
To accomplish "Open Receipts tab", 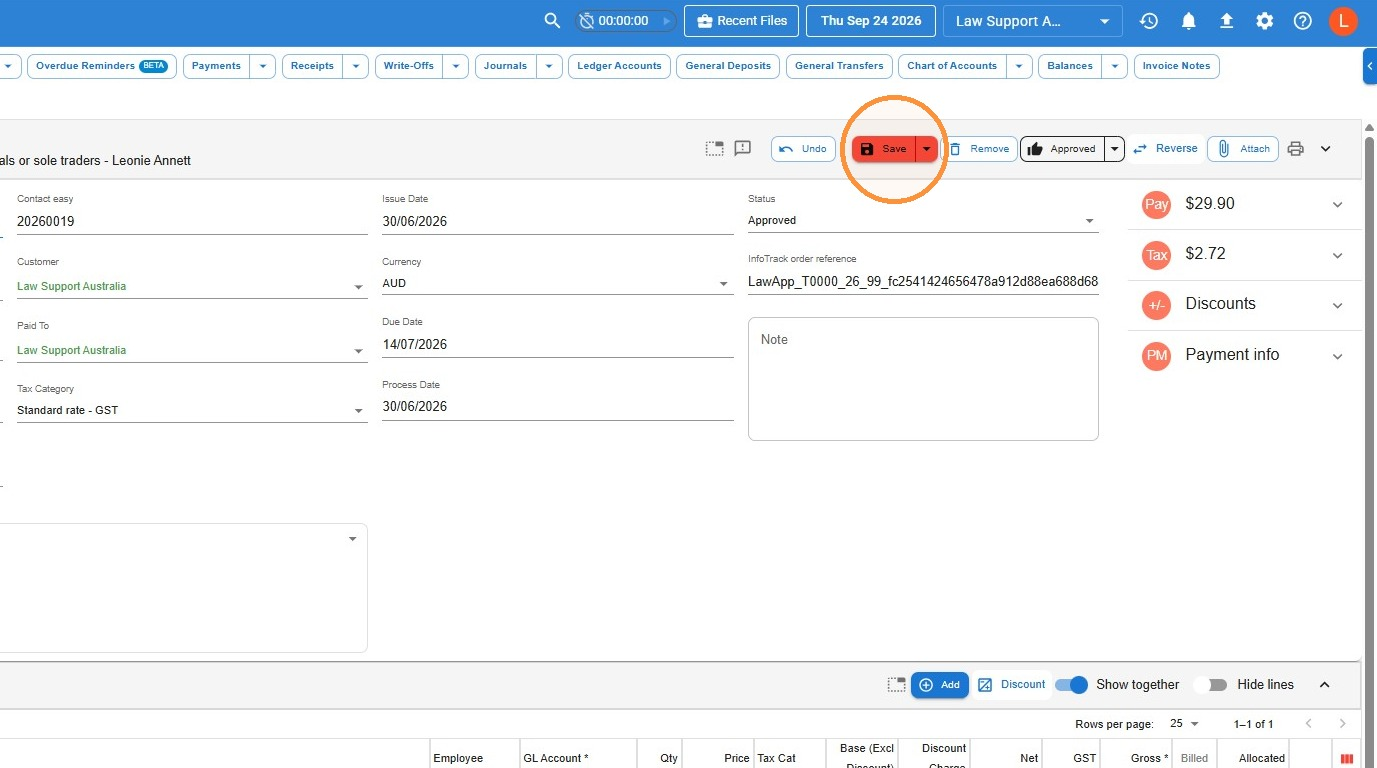I will [312, 66].
